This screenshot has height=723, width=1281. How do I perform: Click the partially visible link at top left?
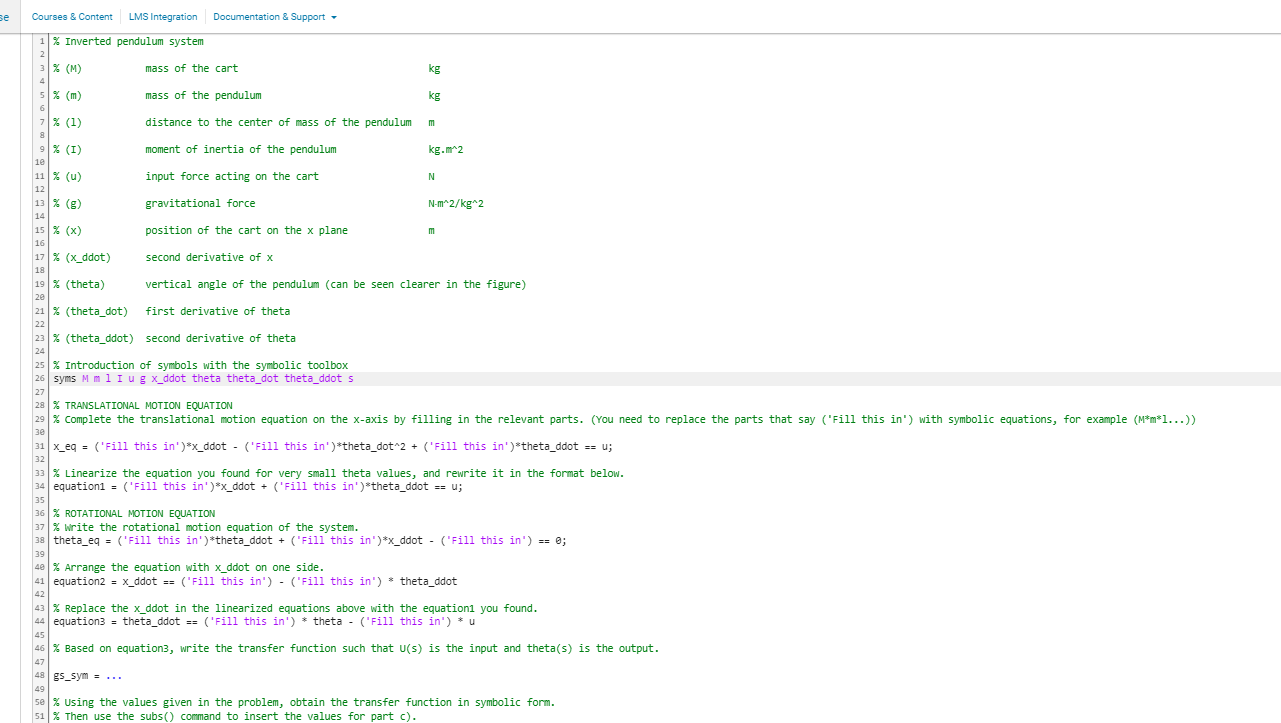tap(5, 17)
